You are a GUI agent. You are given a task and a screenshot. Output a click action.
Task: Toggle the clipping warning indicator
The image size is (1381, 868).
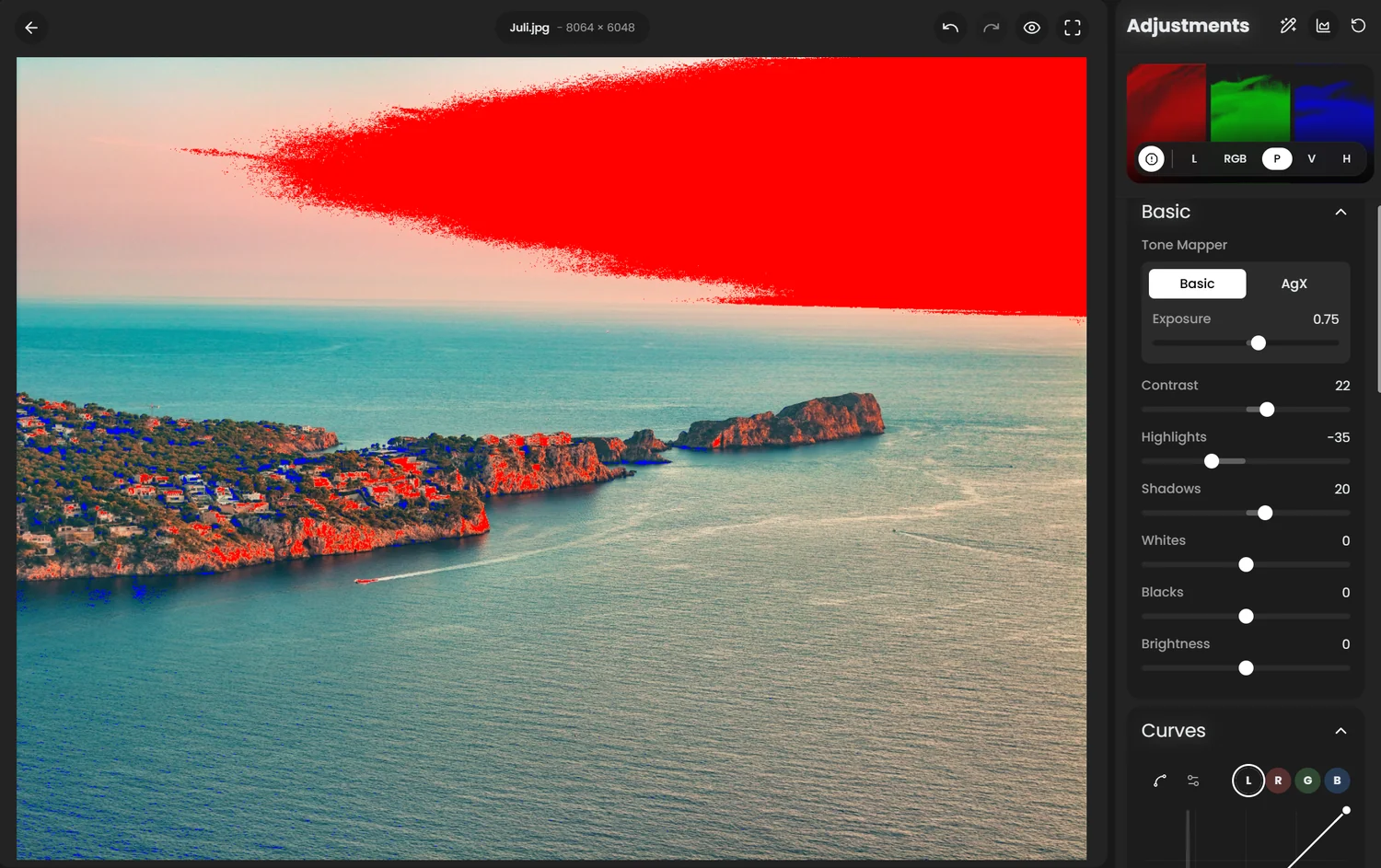(x=1151, y=158)
